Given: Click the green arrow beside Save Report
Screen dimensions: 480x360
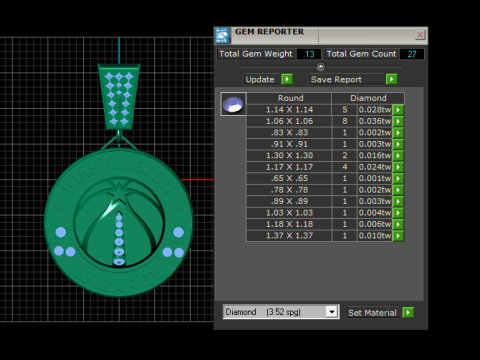Looking at the screenshot, I should [x=391, y=79].
